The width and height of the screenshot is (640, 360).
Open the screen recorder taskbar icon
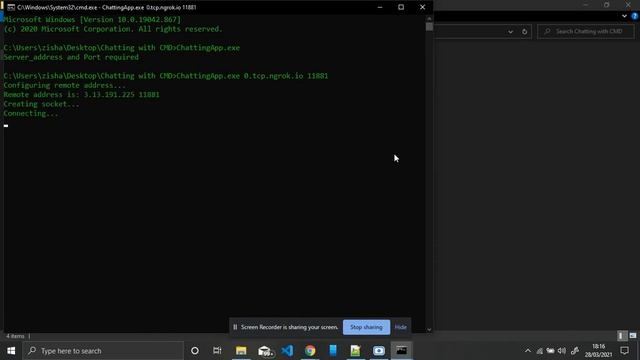coord(379,351)
